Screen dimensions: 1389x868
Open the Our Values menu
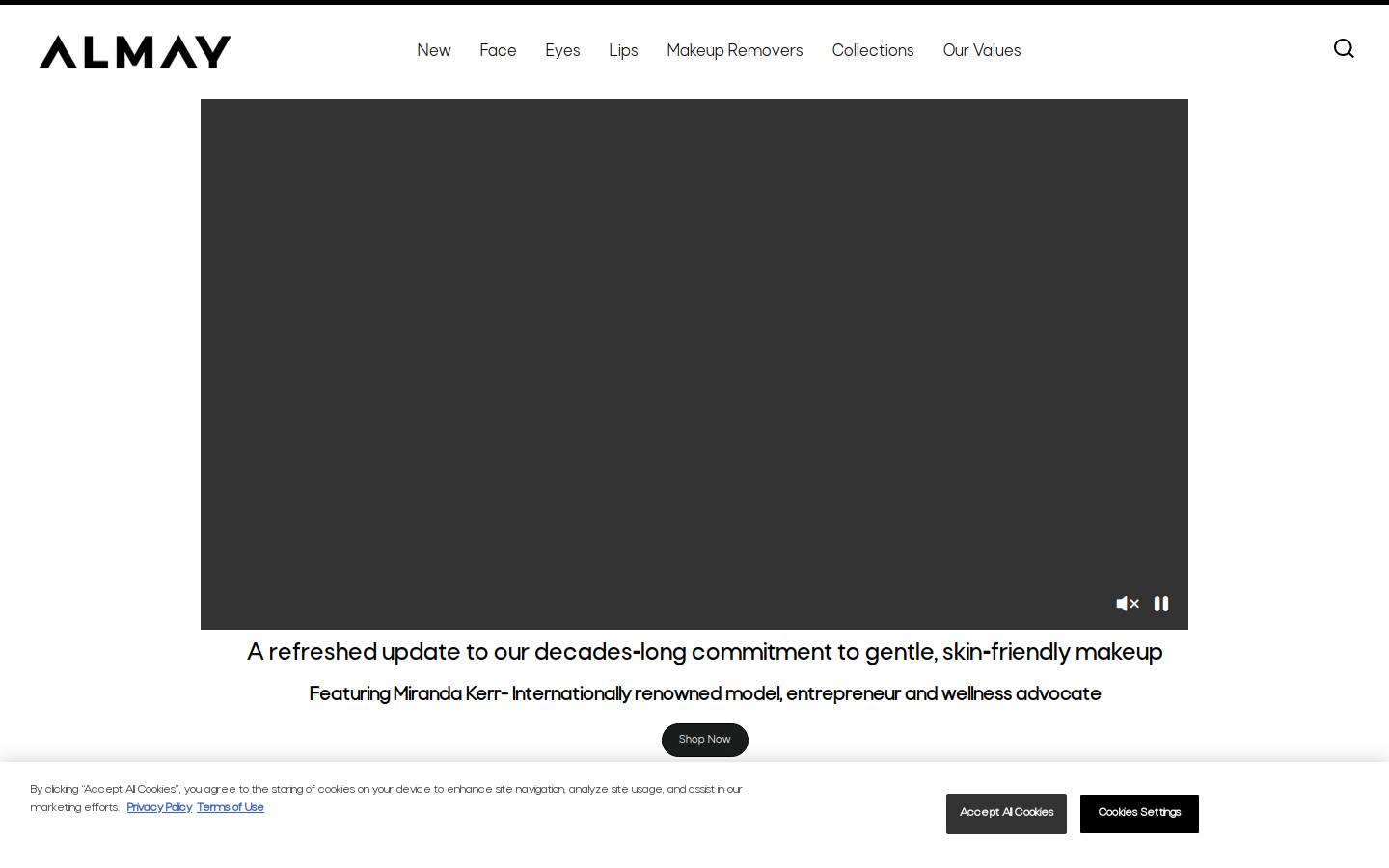coord(982,51)
